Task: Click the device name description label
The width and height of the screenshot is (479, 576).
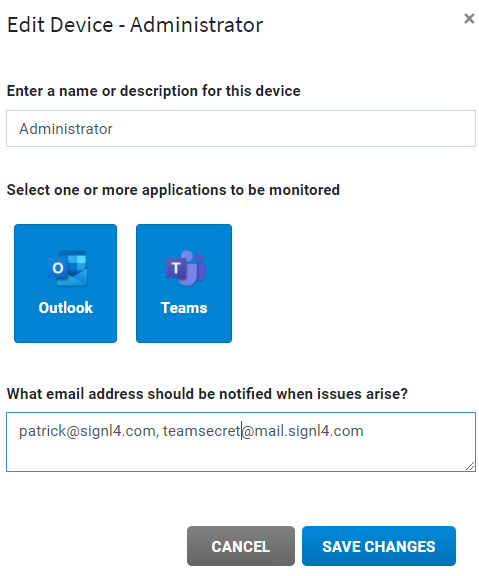Action: click(154, 91)
